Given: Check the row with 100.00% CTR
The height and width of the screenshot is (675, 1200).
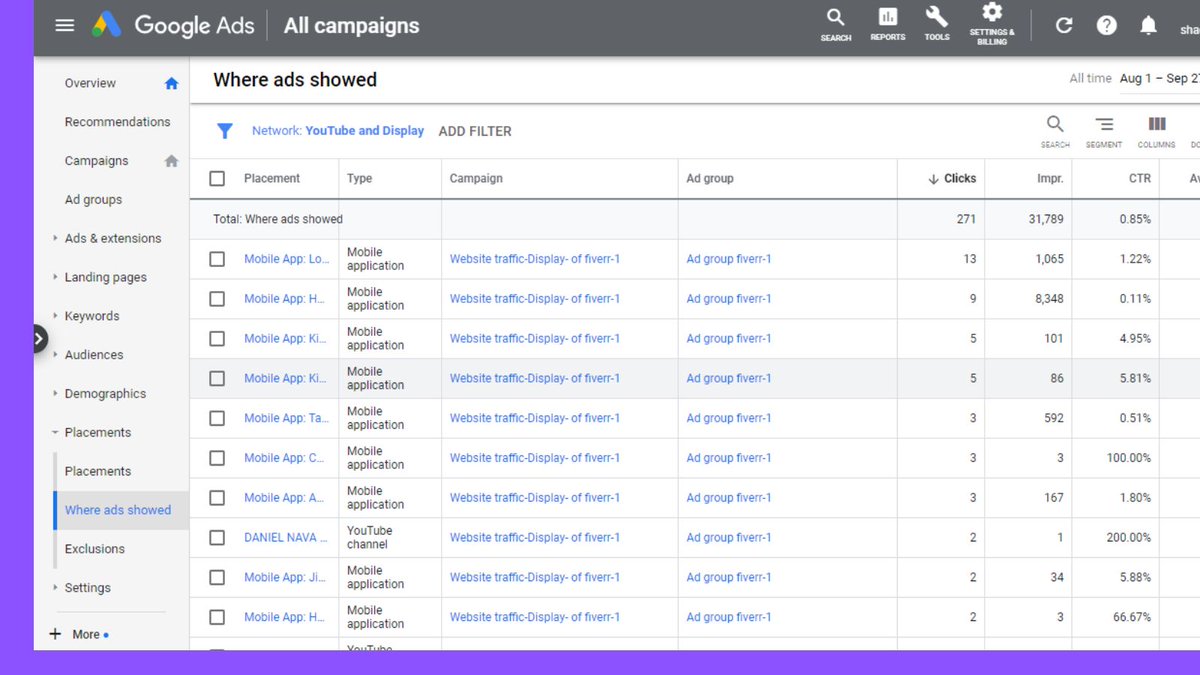Looking at the screenshot, I should (217, 458).
